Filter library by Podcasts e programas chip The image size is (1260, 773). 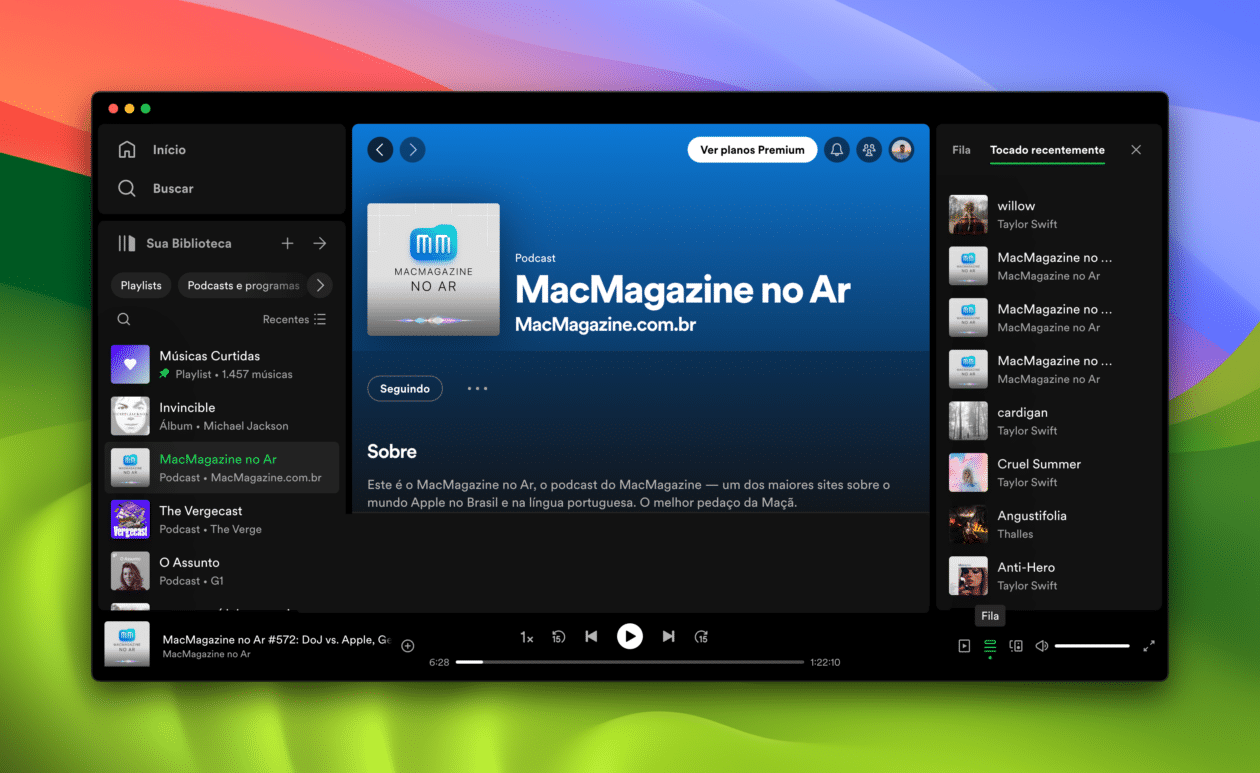tap(243, 285)
